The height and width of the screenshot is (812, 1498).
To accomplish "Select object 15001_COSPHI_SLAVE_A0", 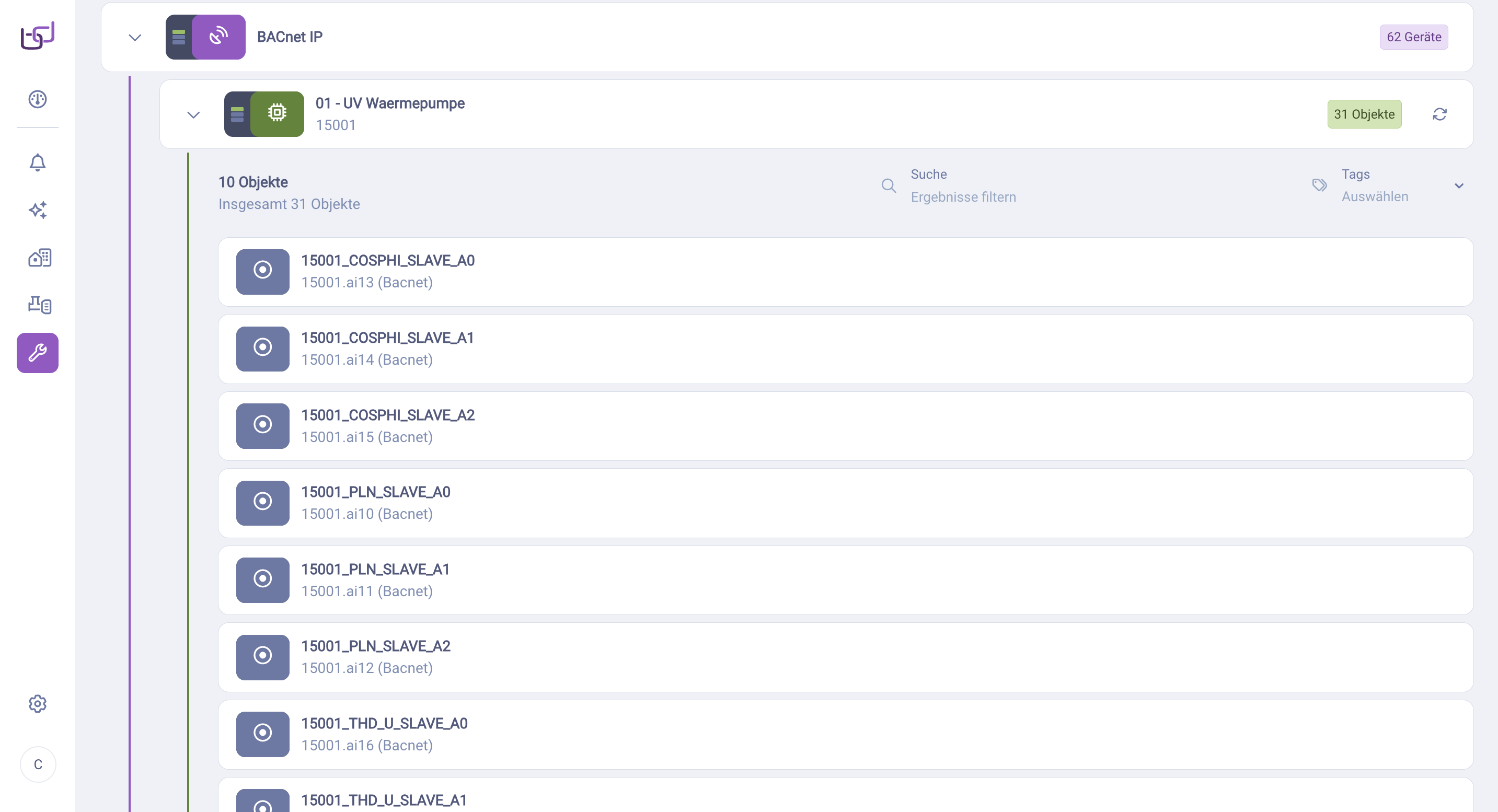I will (388, 261).
